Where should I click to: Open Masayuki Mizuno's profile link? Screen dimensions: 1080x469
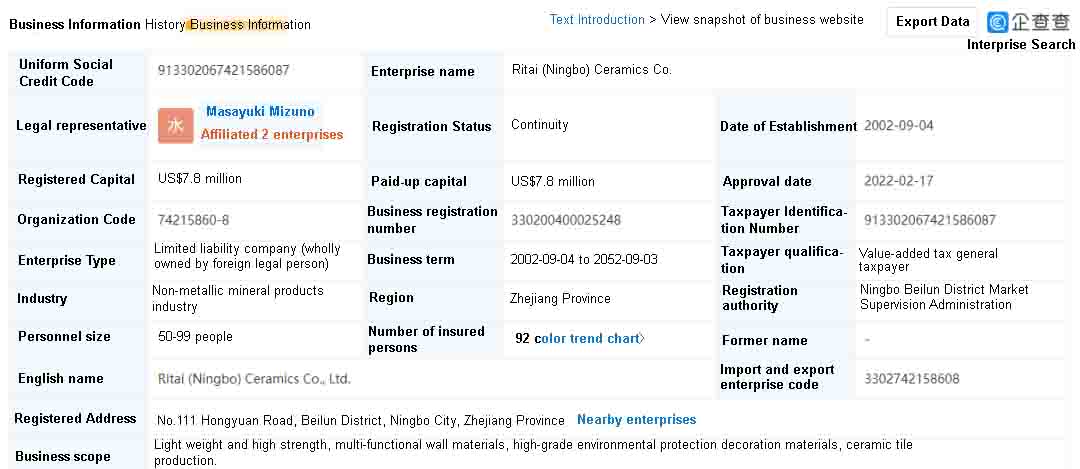260,112
